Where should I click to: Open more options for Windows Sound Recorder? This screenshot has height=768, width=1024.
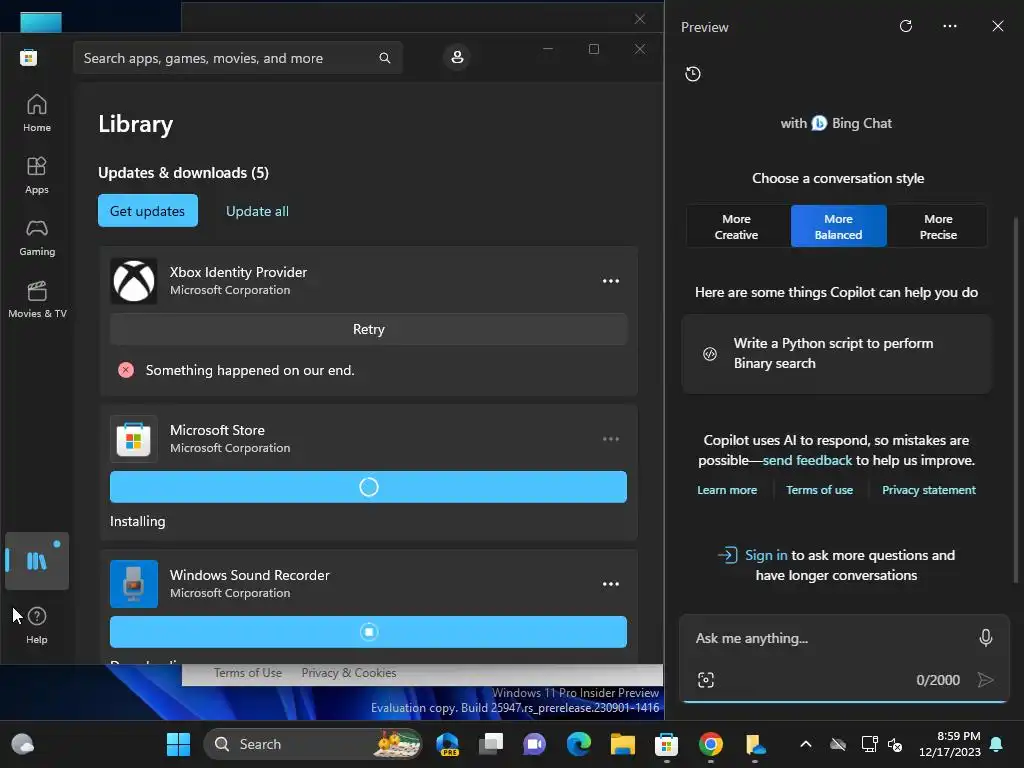coord(611,584)
